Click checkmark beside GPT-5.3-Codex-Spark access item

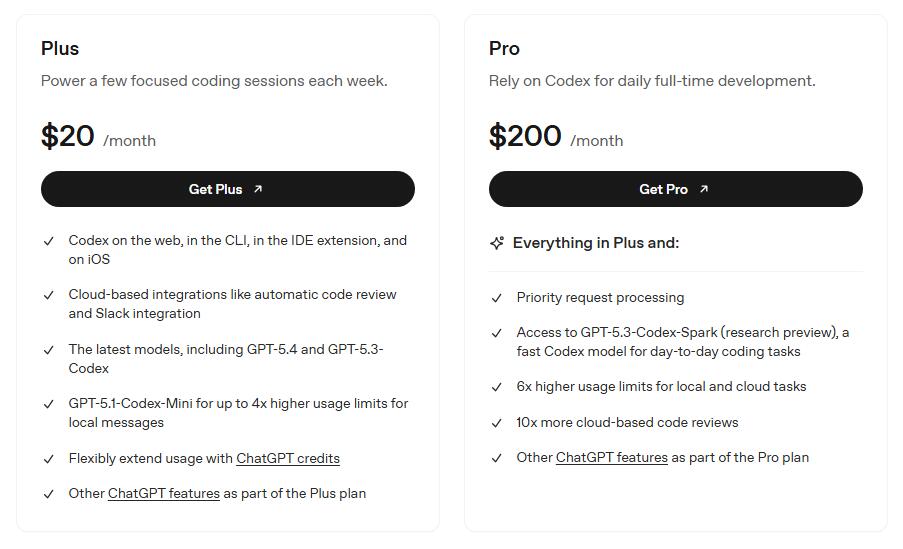(496, 334)
